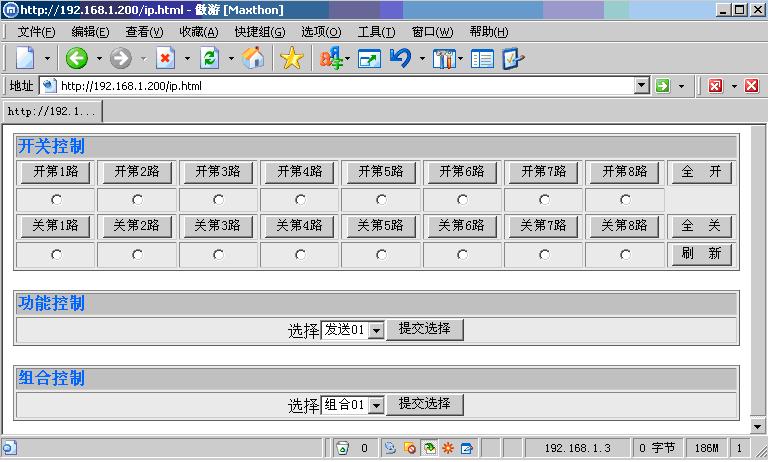Click the Stop loading red X icon
768x462 pixels.
pyautogui.click(x=165, y=58)
